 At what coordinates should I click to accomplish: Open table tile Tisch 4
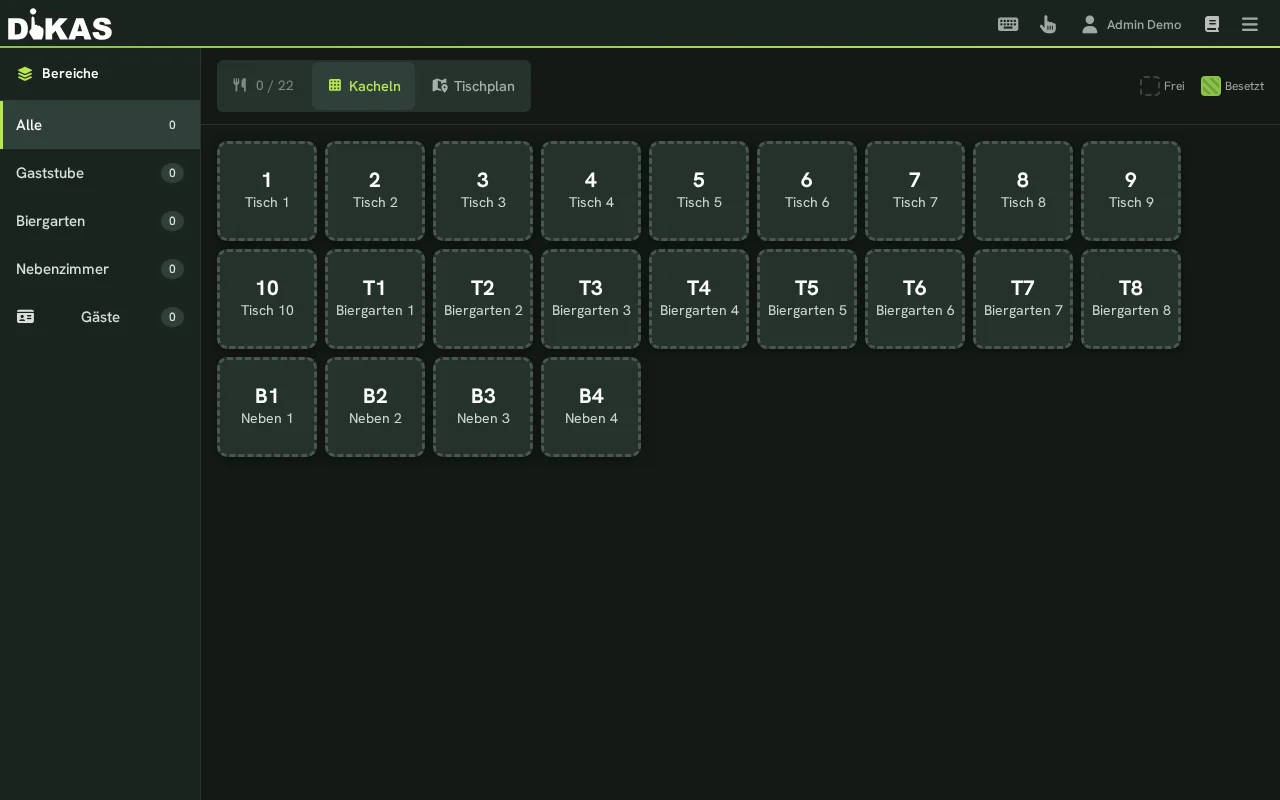(x=591, y=191)
